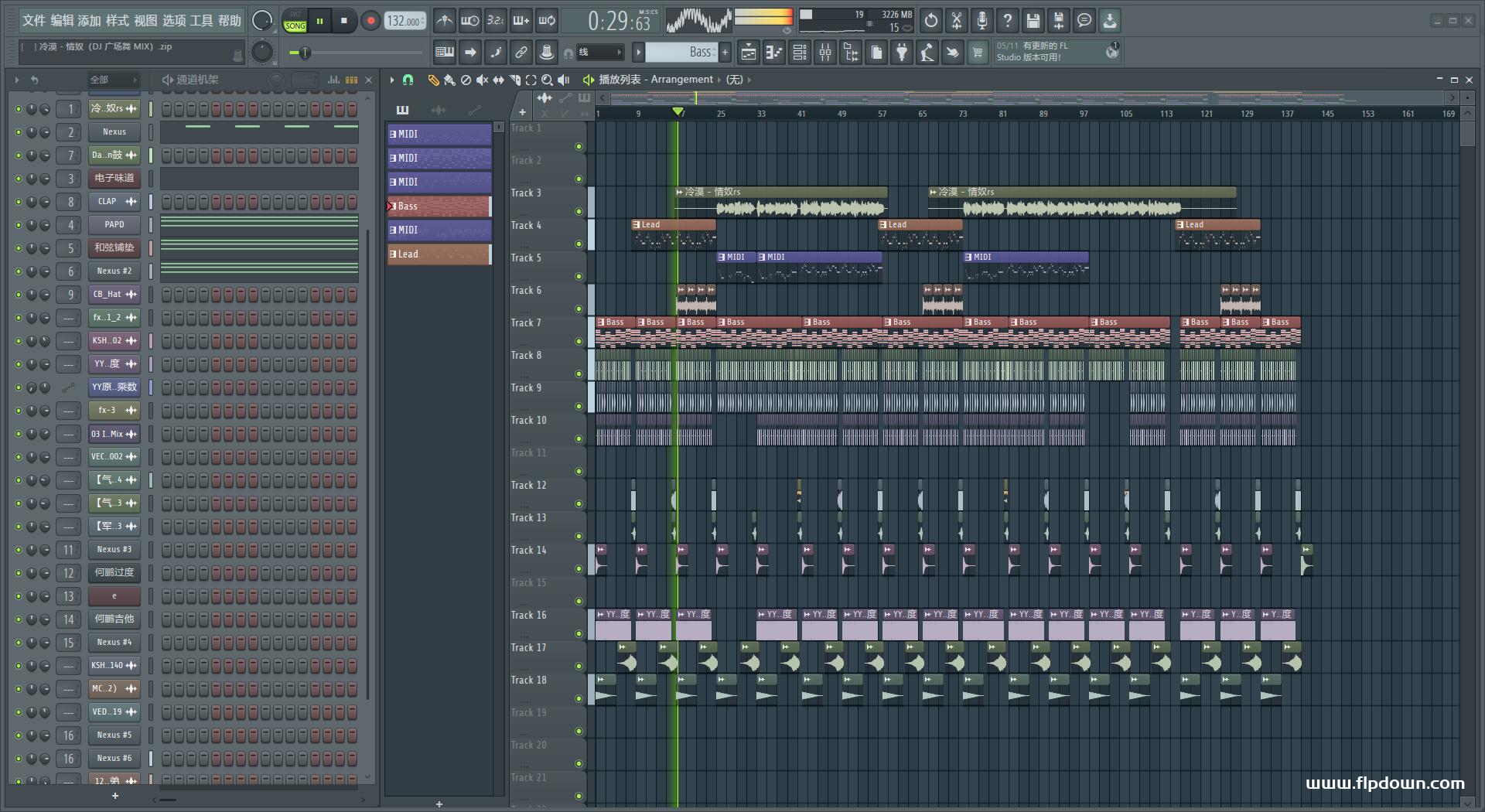Mute Track 14 using its green dot

(x=579, y=568)
